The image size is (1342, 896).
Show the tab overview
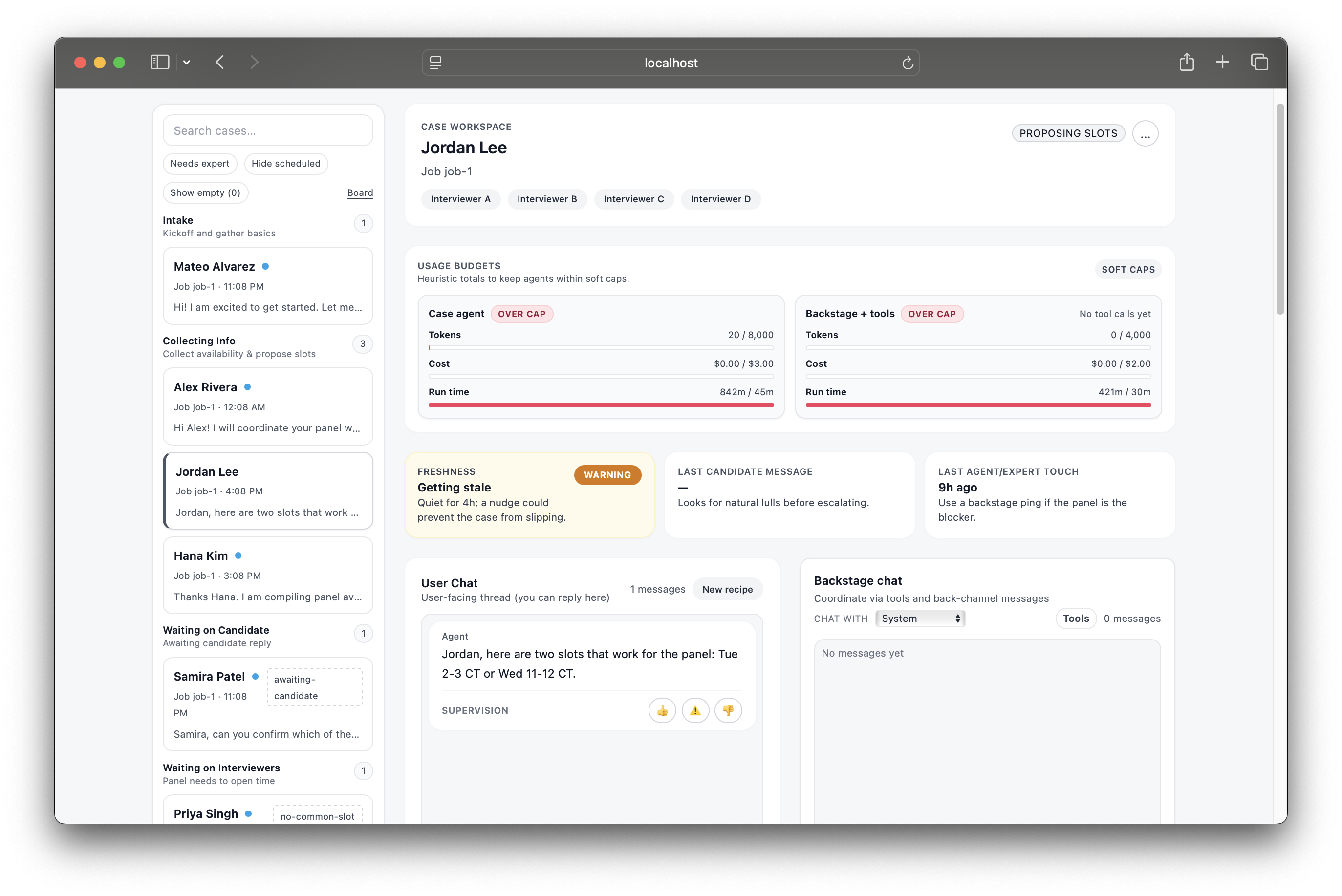click(x=1259, y=62)
